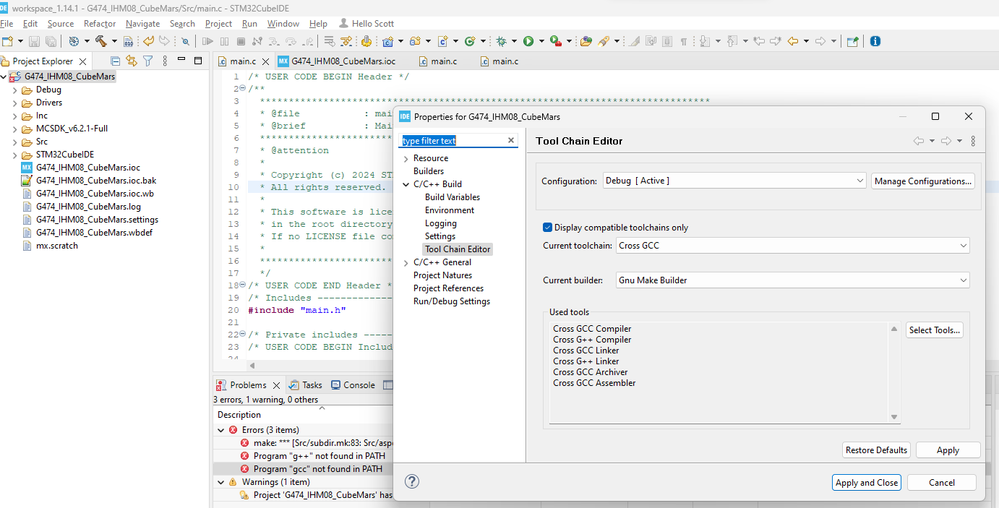Toggle Display compatible toolchains only checkbox
The width and height of the screenshot is (999, 508).
(x=547, y=227)
